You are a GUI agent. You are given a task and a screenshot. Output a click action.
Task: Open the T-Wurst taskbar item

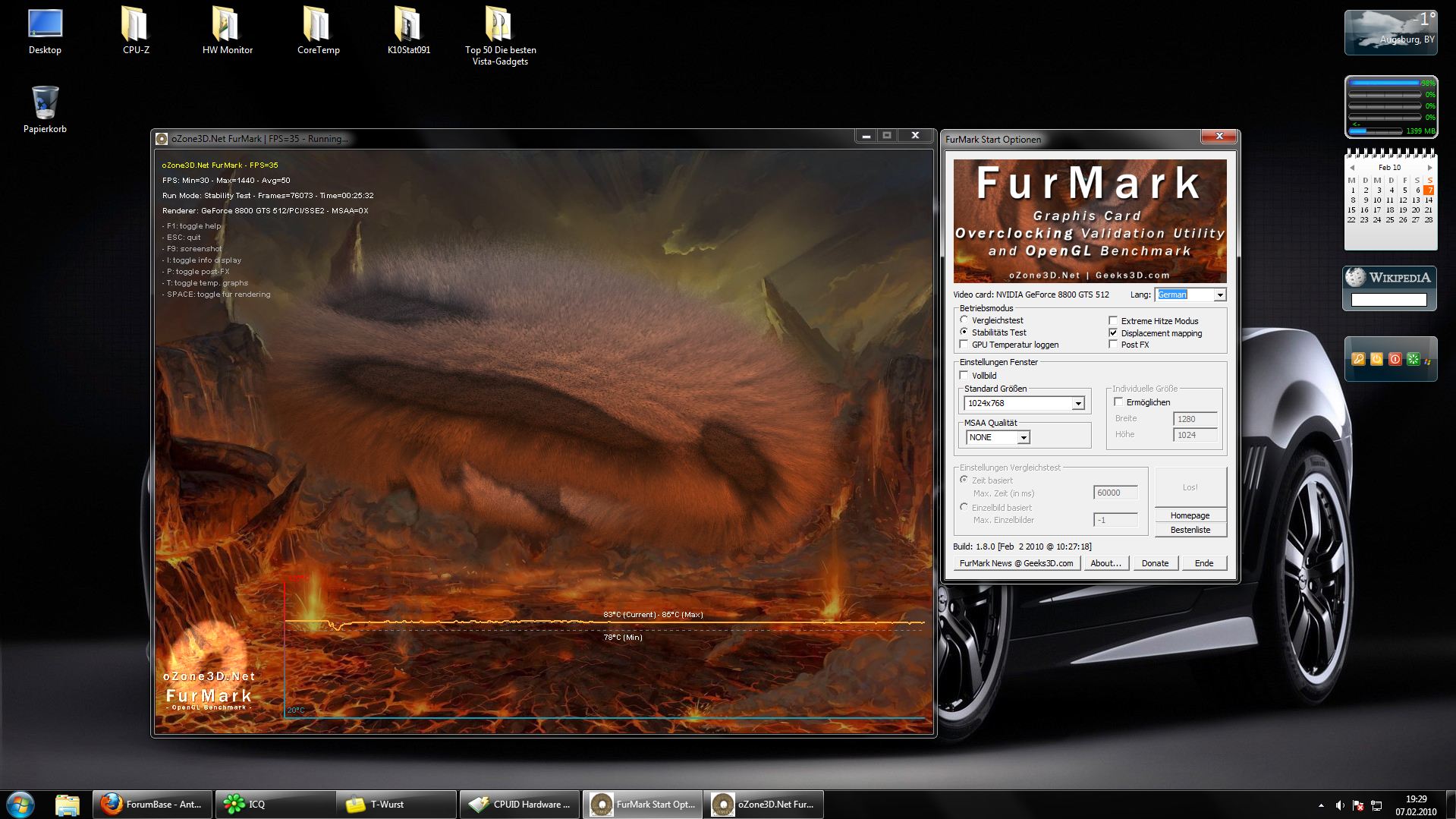pyautogui.click(x=398, y=804)
